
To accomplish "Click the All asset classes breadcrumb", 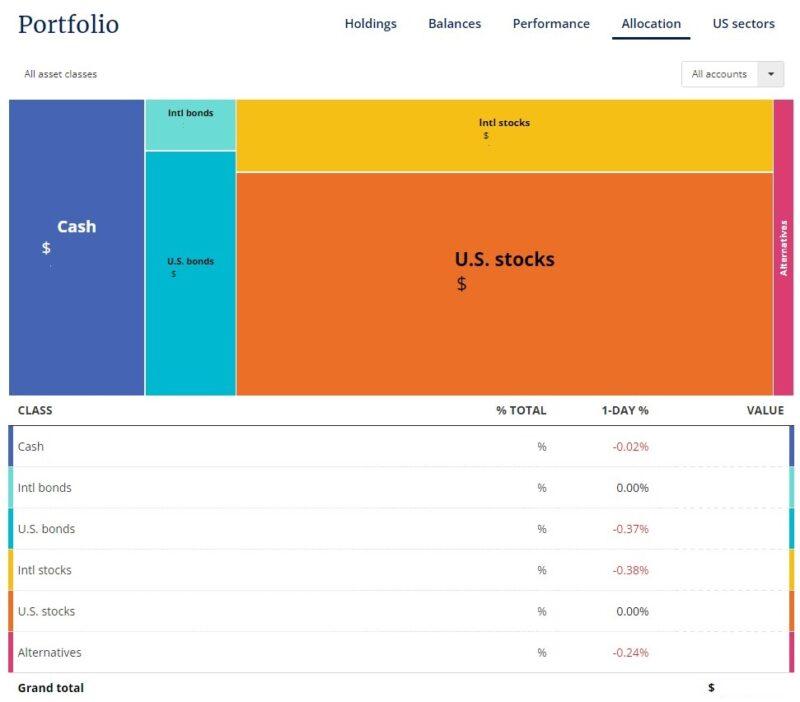I will pyautogui.click(x=61, y=74).
